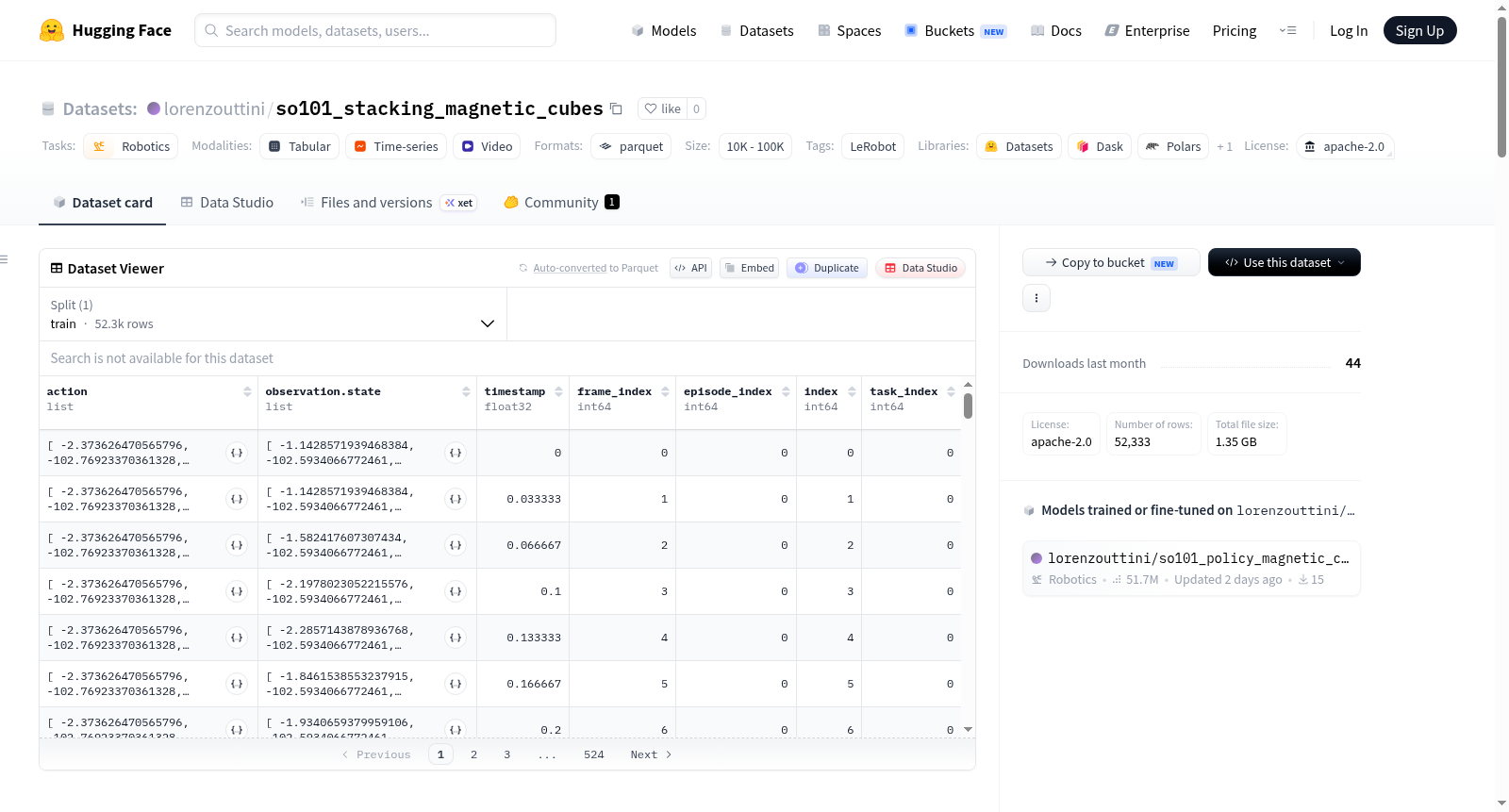The width and height of the screenshot is (1509, 812).
Task: Expand the first action cell JSON icon
Action: 237,453
